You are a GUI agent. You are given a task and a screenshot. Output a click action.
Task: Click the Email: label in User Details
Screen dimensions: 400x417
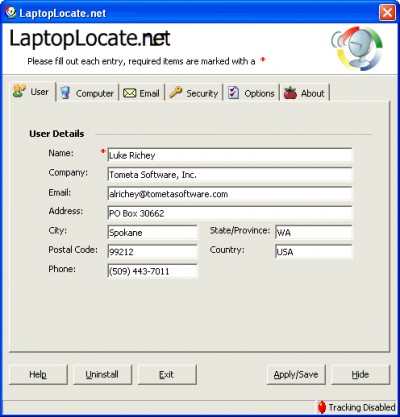60,192
